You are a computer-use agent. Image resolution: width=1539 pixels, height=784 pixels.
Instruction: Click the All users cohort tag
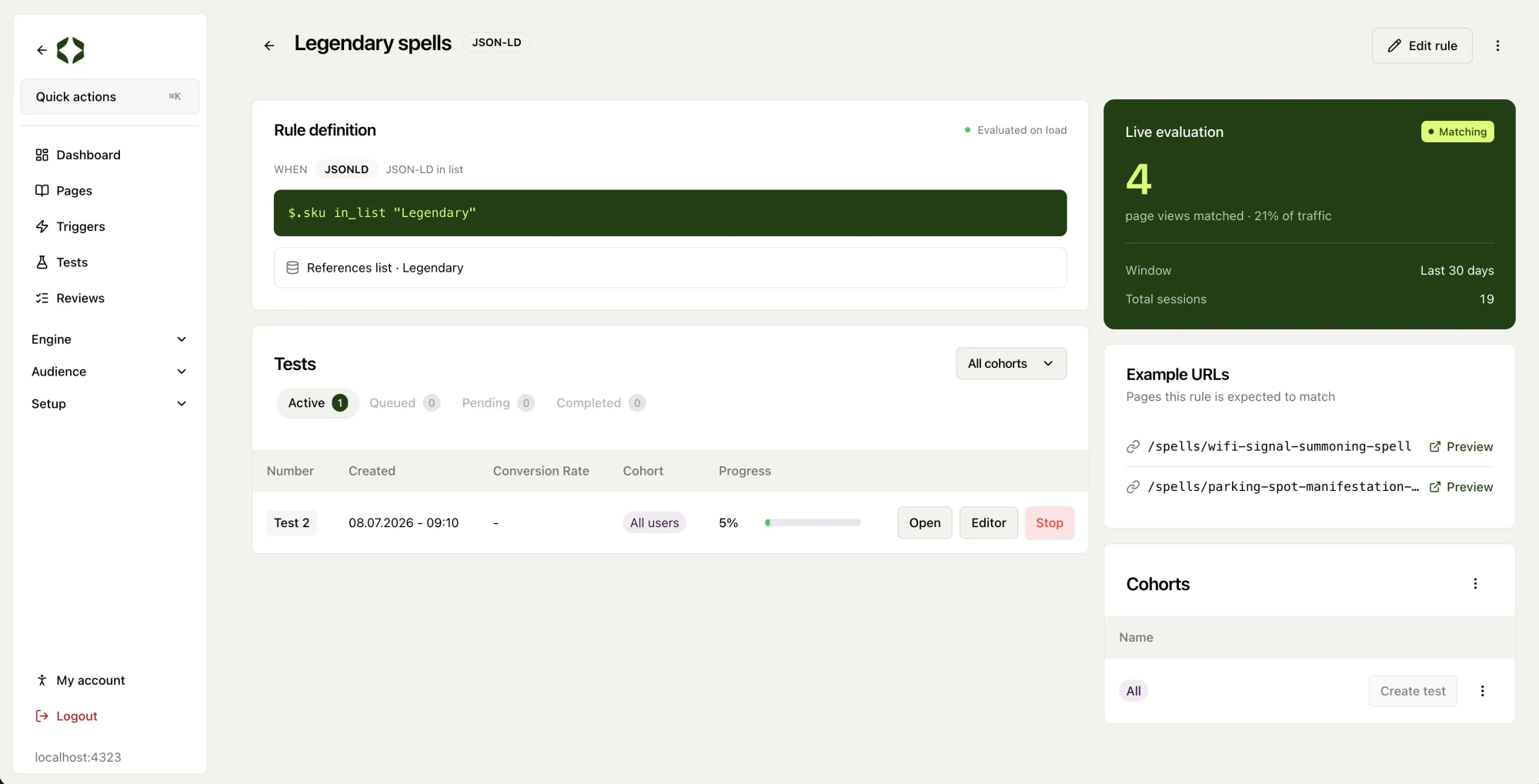tap(654, 522)
